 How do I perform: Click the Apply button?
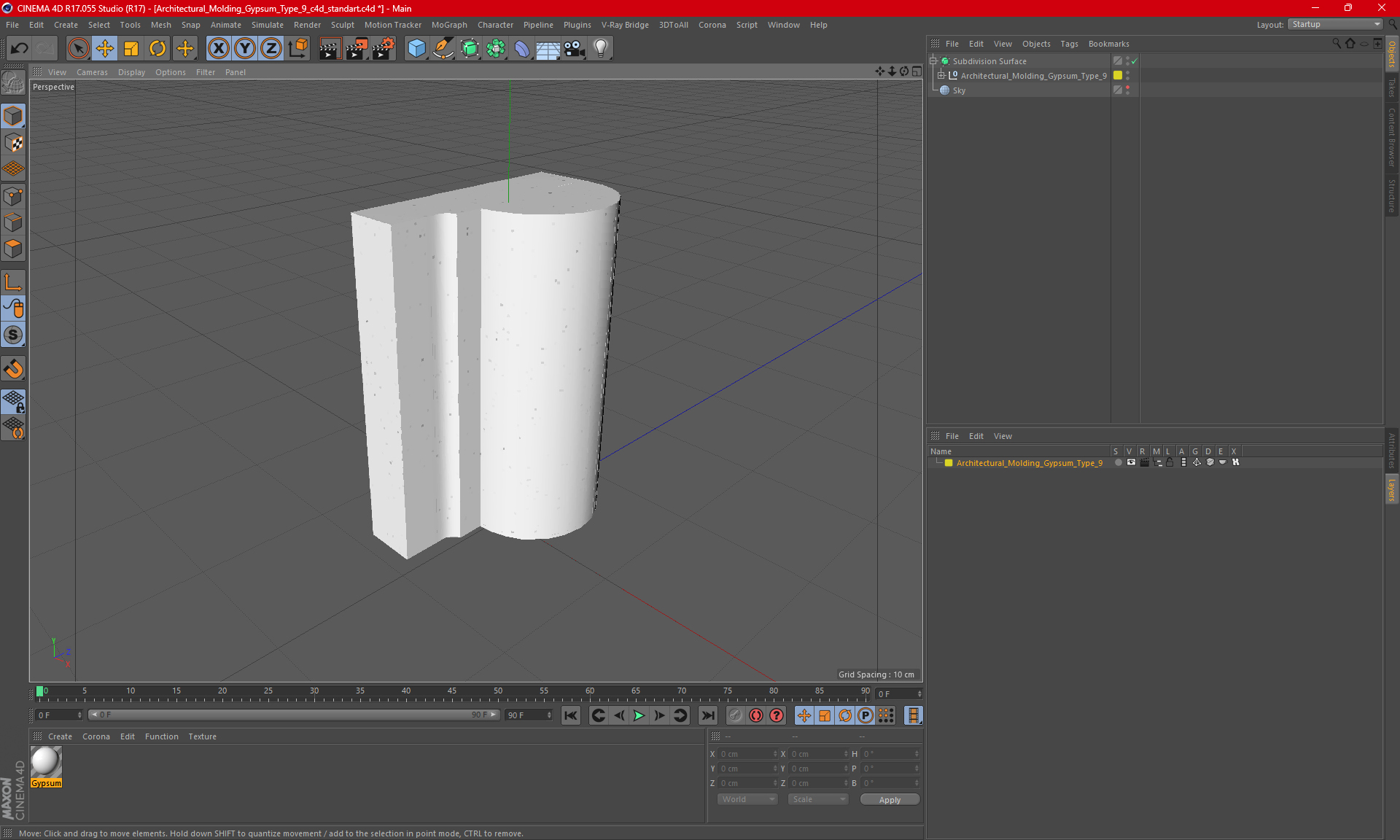(890, 800)
